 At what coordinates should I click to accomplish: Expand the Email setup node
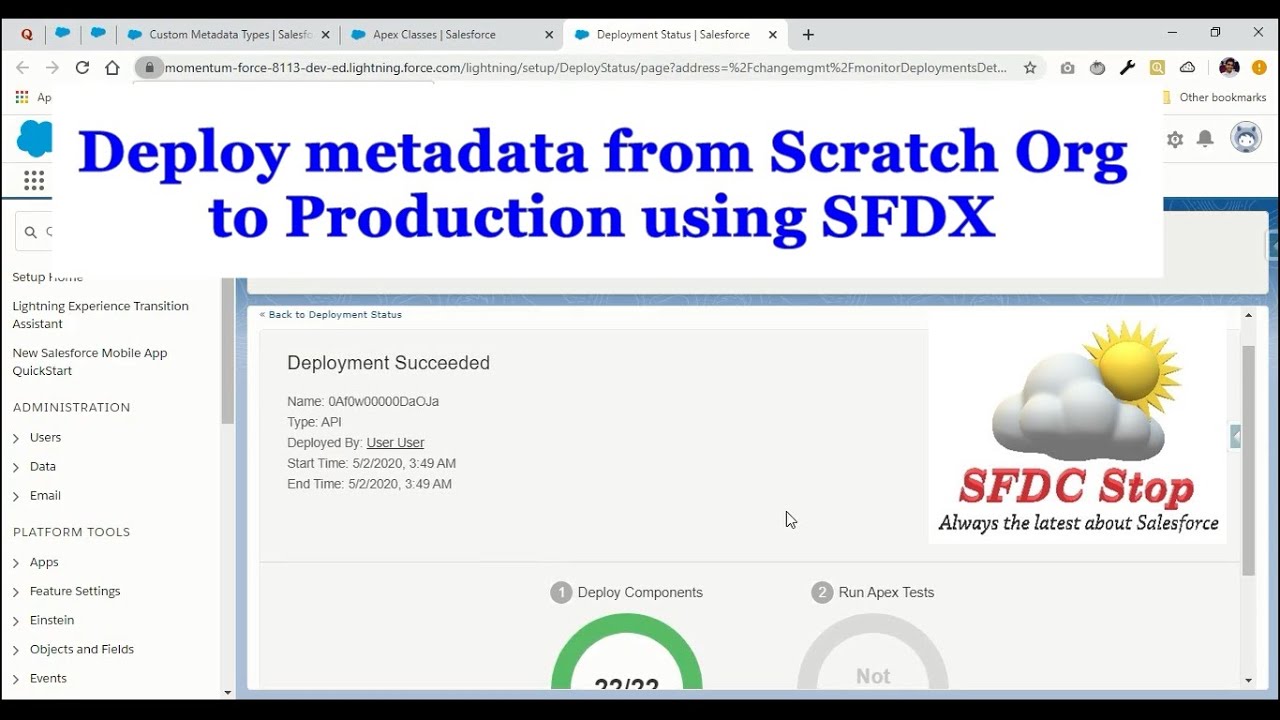pos(16,496)
